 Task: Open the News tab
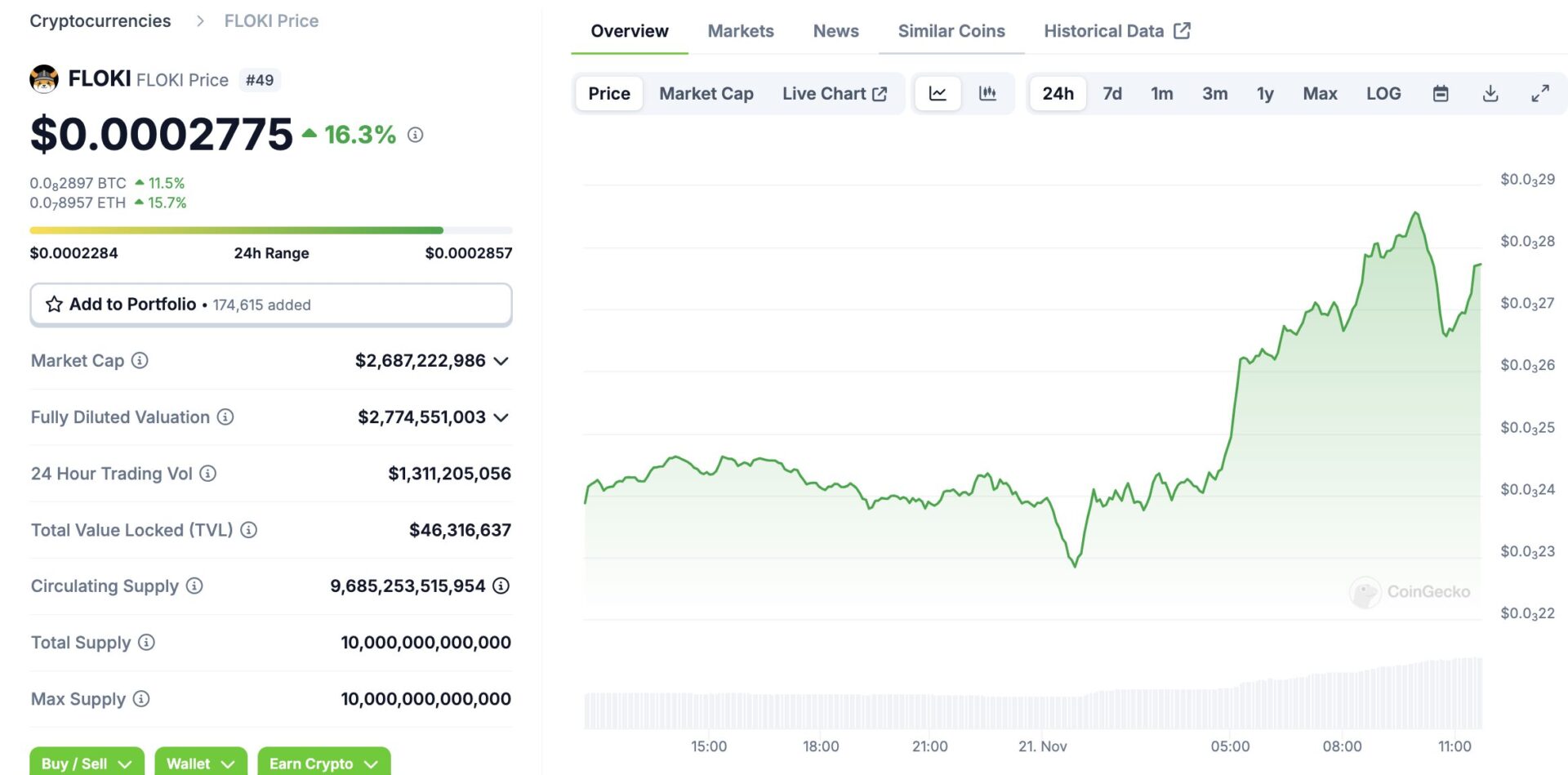pyautogui.click(x=835, y=31)
